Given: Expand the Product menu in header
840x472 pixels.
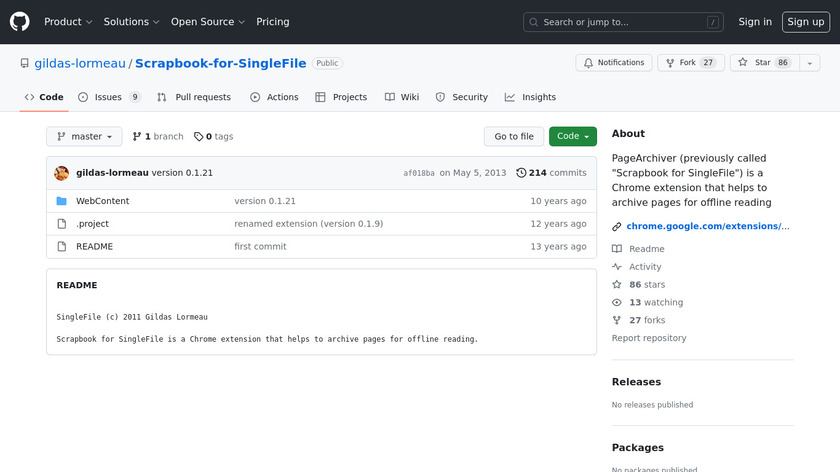Looking at the screenshot, I should (x=68, y=22).
